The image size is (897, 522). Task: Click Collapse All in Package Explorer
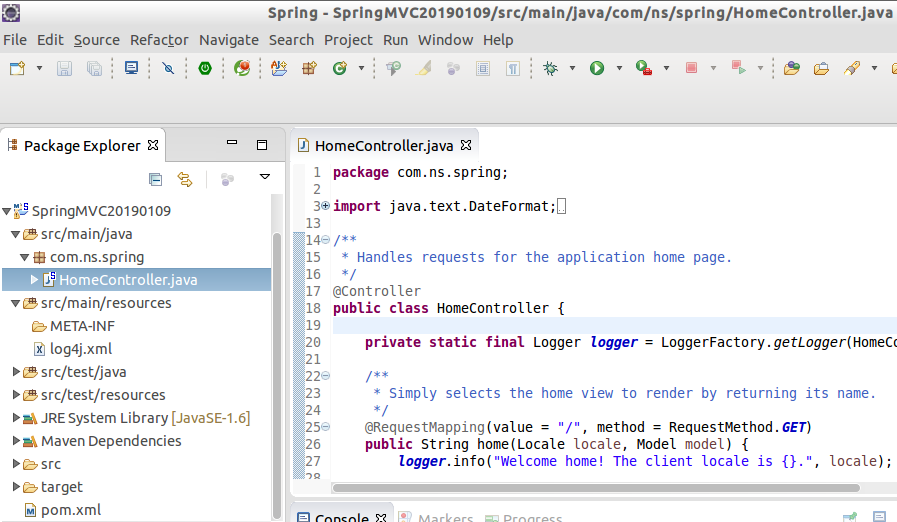click(155, 180)
